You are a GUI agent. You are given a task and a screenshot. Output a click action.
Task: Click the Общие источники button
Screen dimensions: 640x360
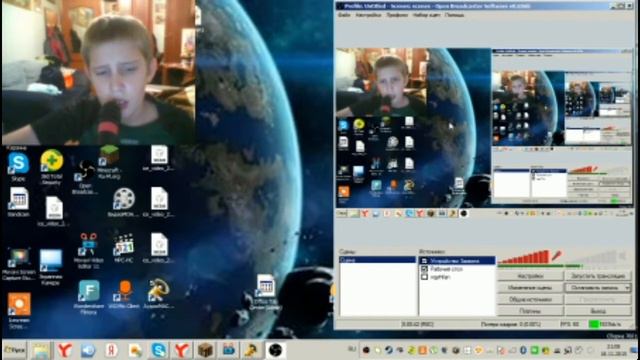pyautogui.click(x=530, y=299)
